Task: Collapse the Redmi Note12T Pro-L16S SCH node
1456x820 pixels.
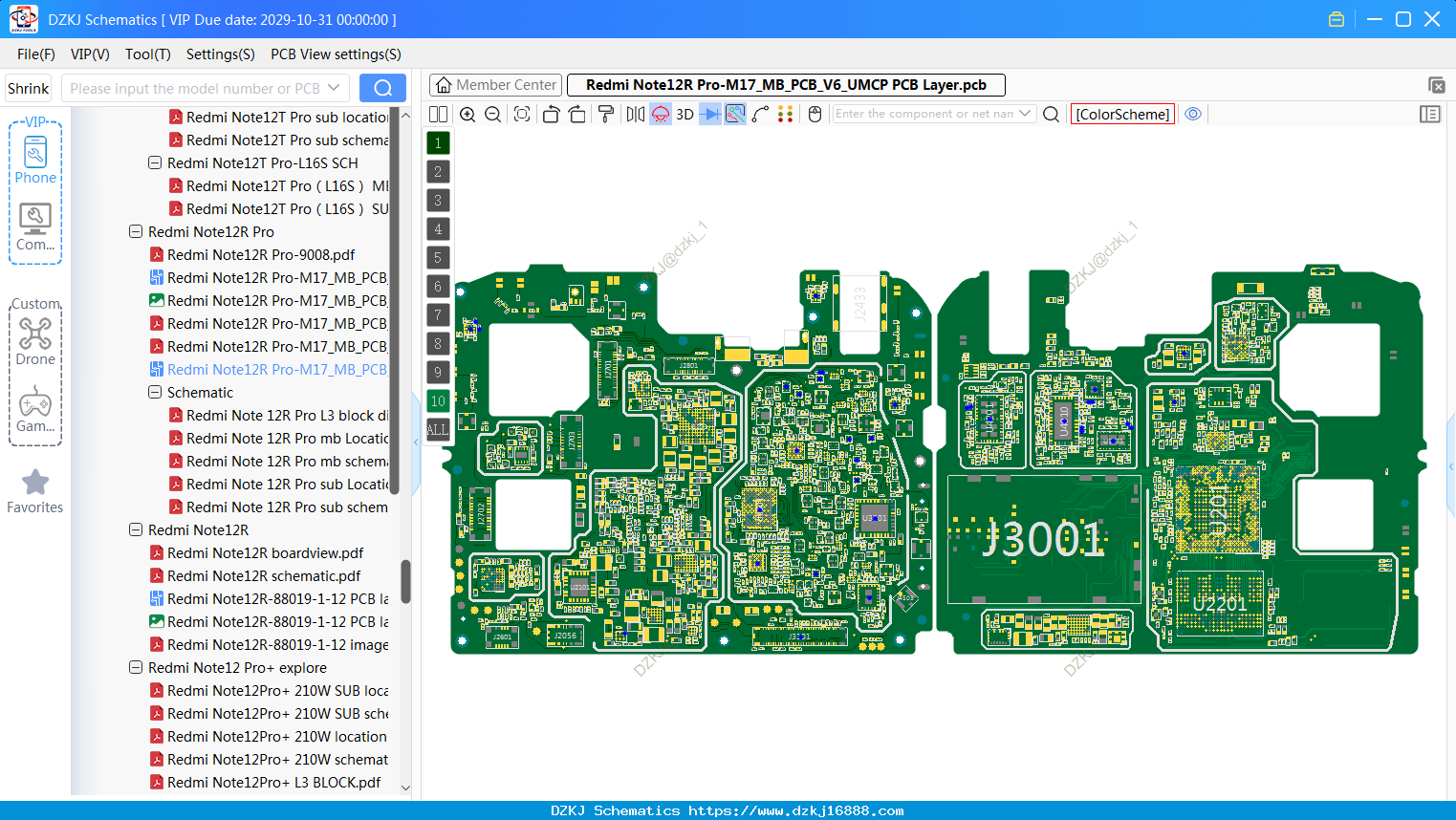Action: [x=155, y=162]
